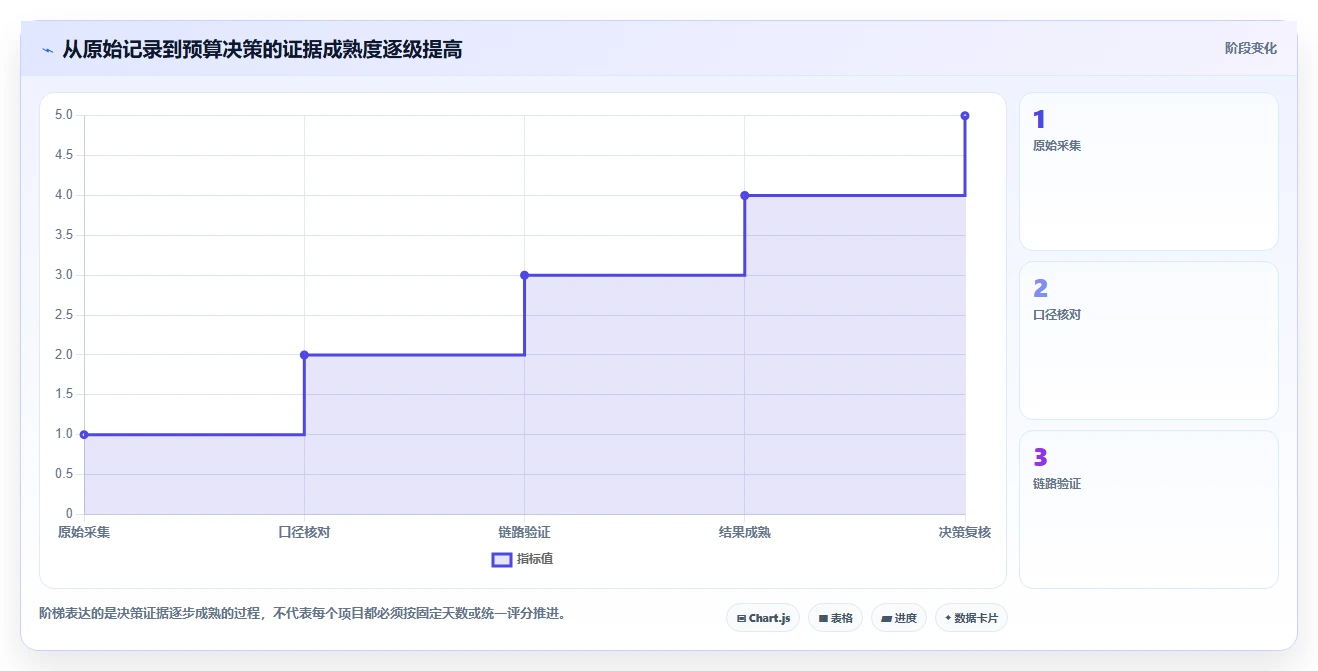Click the 决策复核 x-axis label
This screenshot has width=1318, height=671.
(x=965, y=532)
